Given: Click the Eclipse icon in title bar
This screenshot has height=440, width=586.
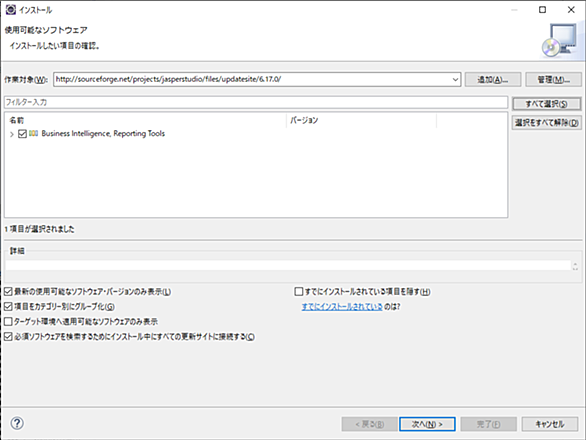Looking at the screenshot, I should [11, 9].
